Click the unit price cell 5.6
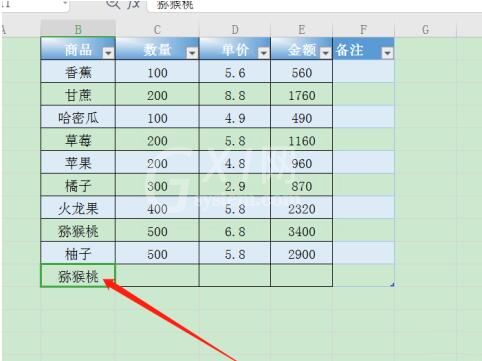482x361 pixels. [x=235, y=72]
